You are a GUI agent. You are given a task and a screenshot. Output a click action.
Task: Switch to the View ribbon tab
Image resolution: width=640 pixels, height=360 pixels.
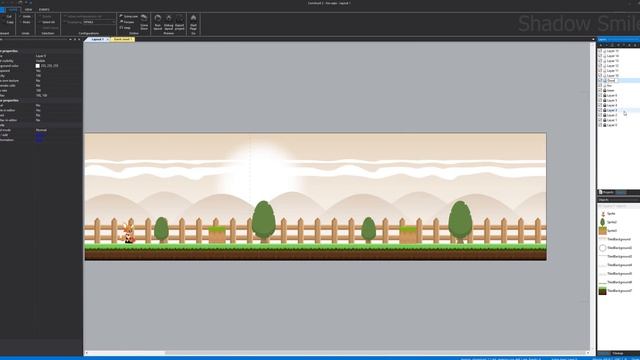coord(28,9)
